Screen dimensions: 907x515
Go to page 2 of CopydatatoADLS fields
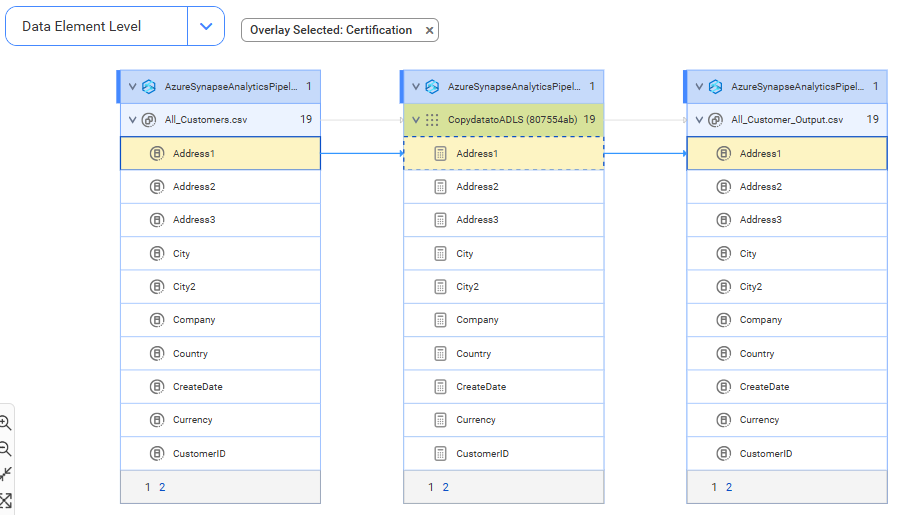[445, 487]
